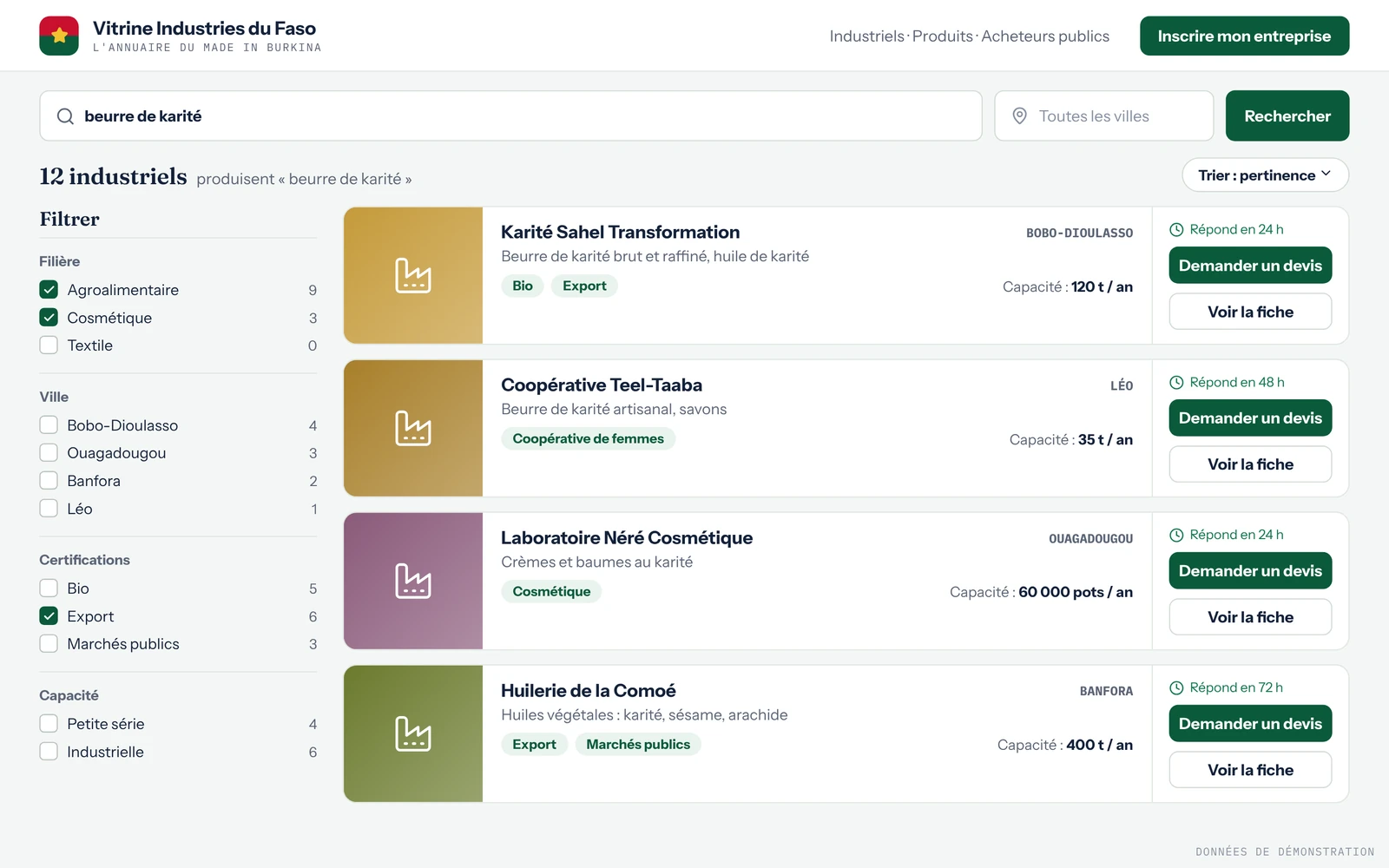1389x868 pixels.
Task: Uncheck the Agroalimentaire filter
Action: point(49,290)
